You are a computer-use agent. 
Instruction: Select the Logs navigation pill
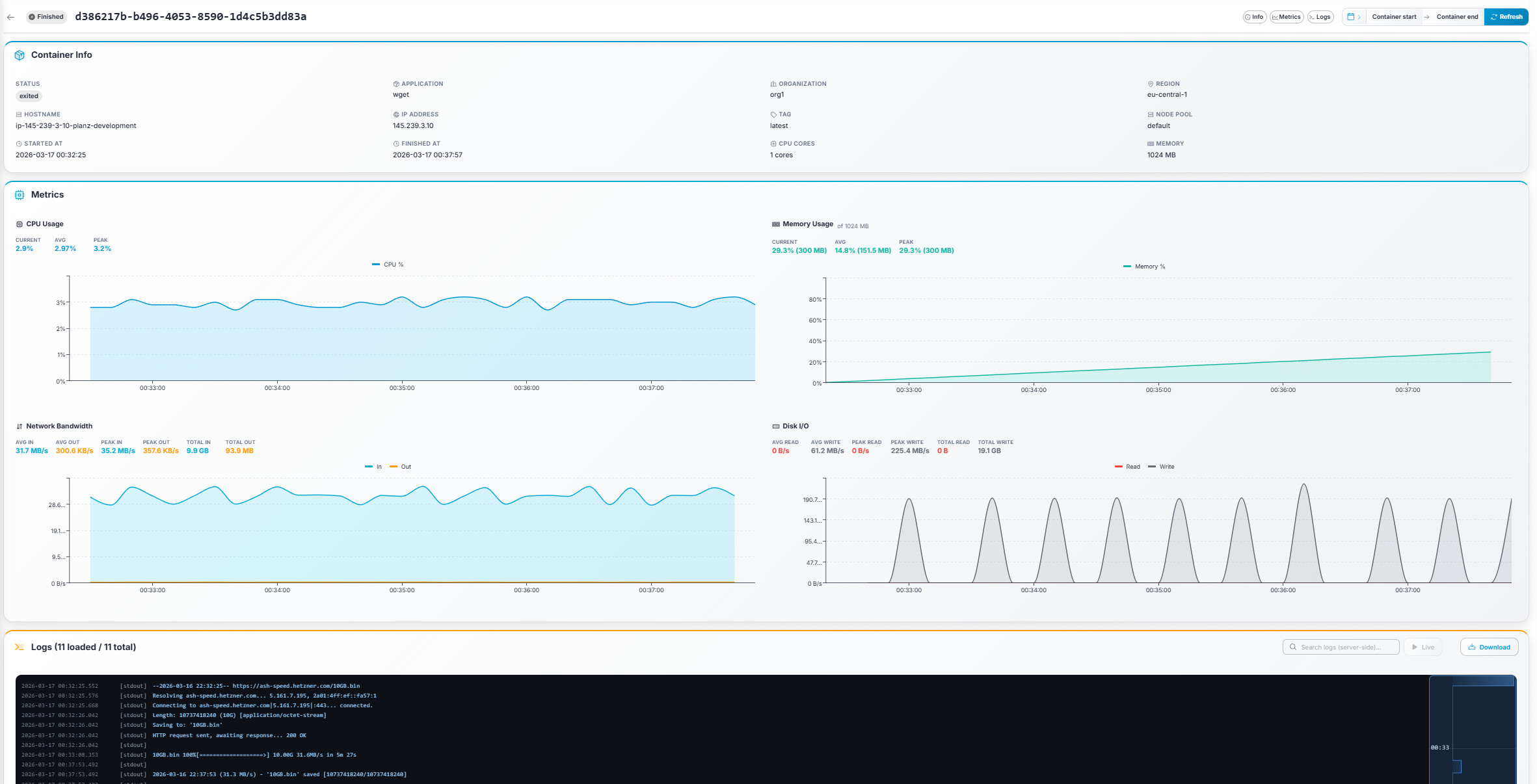coord(1320,16)
